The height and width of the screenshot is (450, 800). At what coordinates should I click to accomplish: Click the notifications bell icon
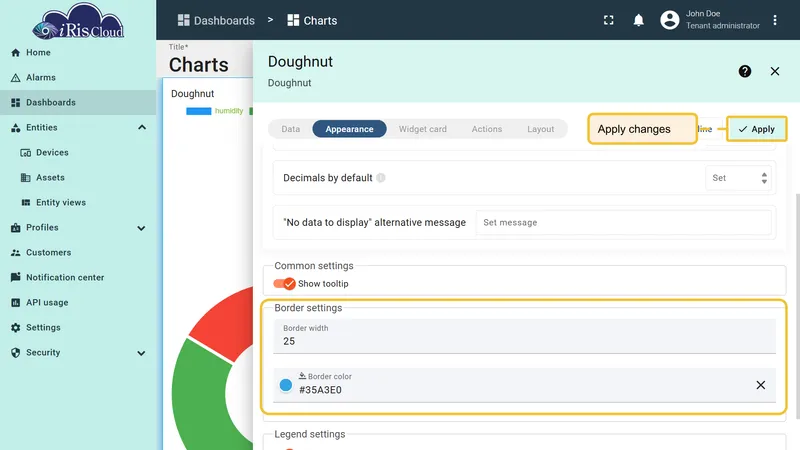click(x=638, y=20)
